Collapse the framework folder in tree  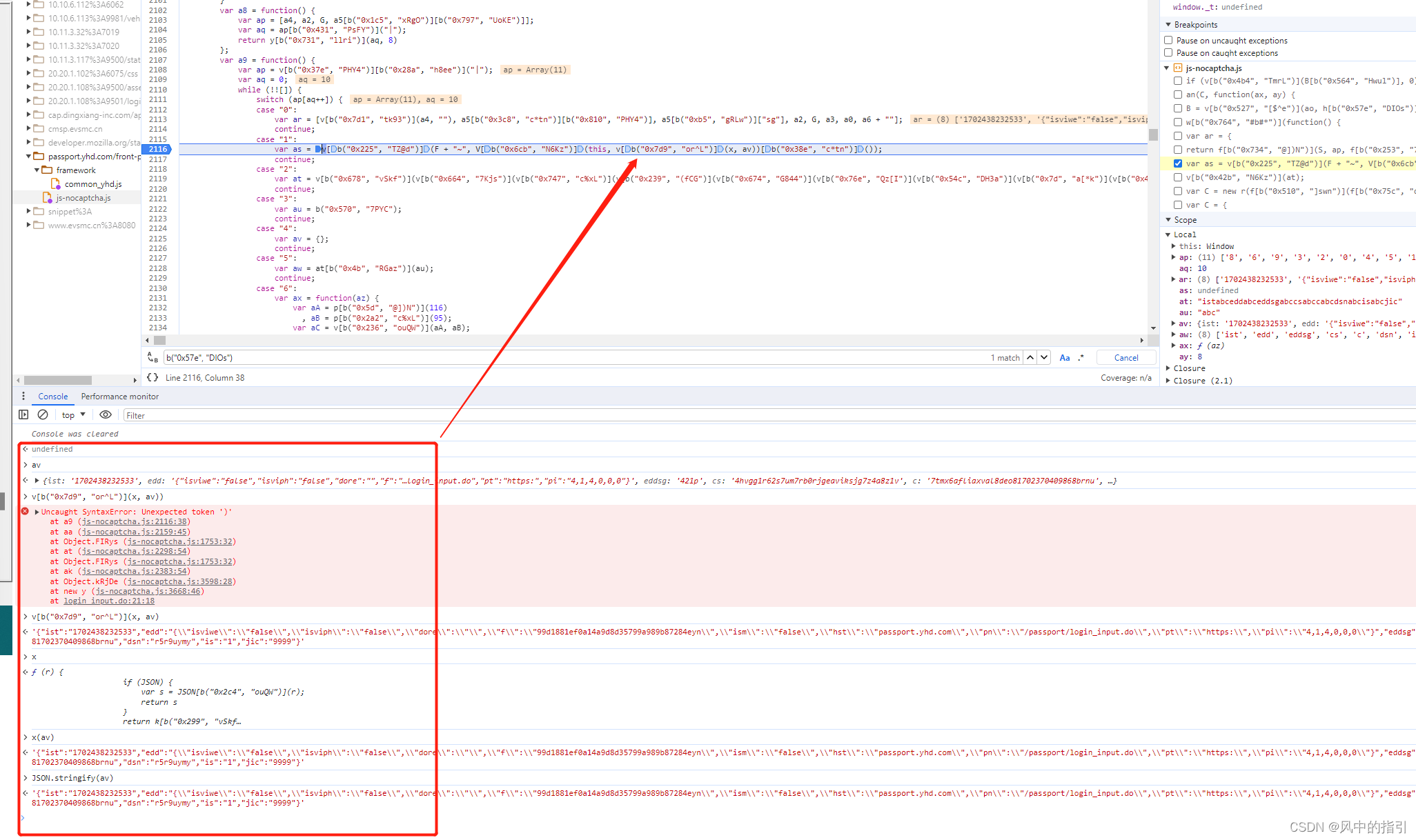pos(37,170)
